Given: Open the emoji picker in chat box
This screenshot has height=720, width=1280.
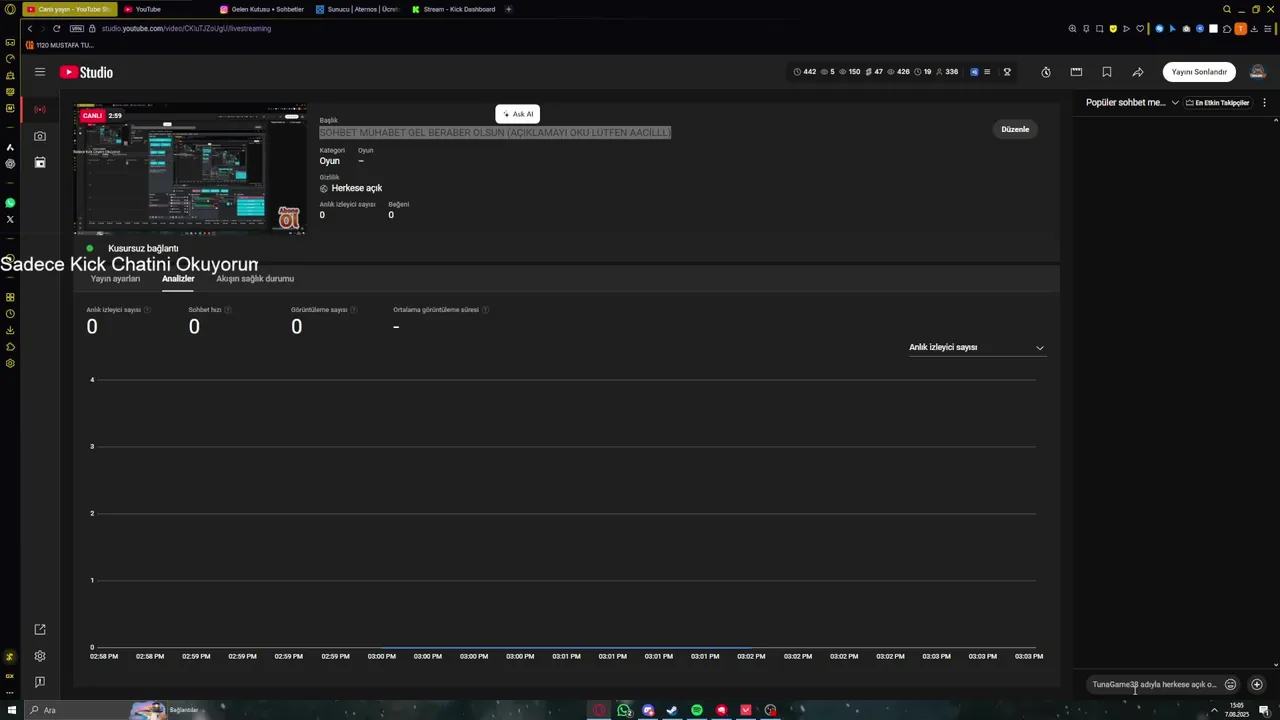Looking at the screenshot, I should pyautogui.click(x=1231, y=685).
